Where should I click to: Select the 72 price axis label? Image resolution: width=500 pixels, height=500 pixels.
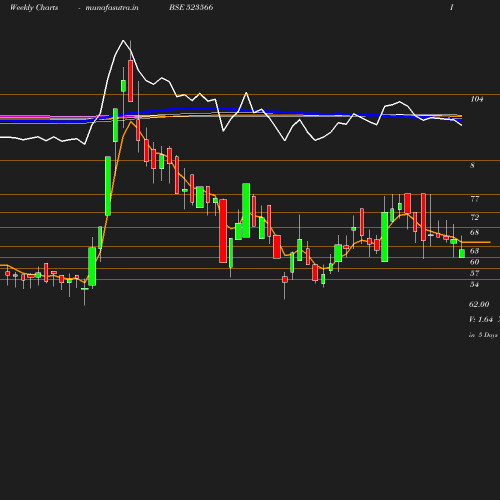(475, 217)
